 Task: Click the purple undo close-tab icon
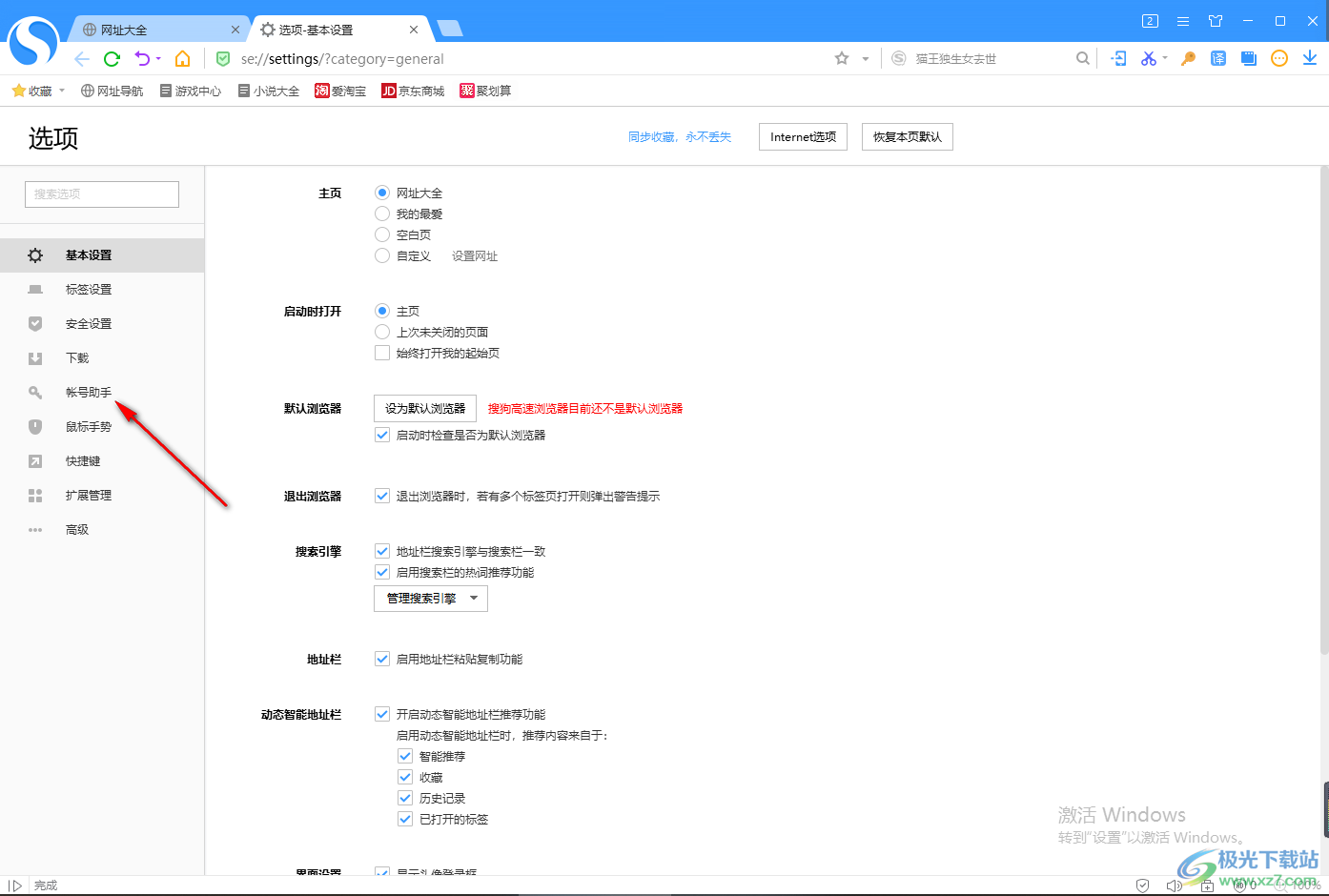(142, 59)
